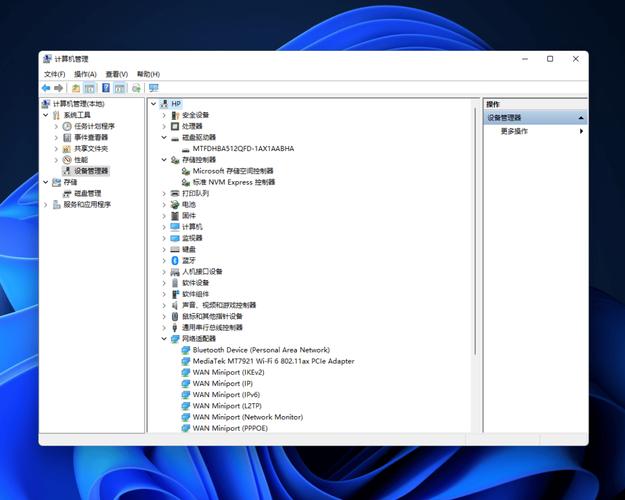Select MediaTek MT7921 Wi-Fi 6 adapter
The width and height of the screenshot is (625, 500).
(273, 361)
